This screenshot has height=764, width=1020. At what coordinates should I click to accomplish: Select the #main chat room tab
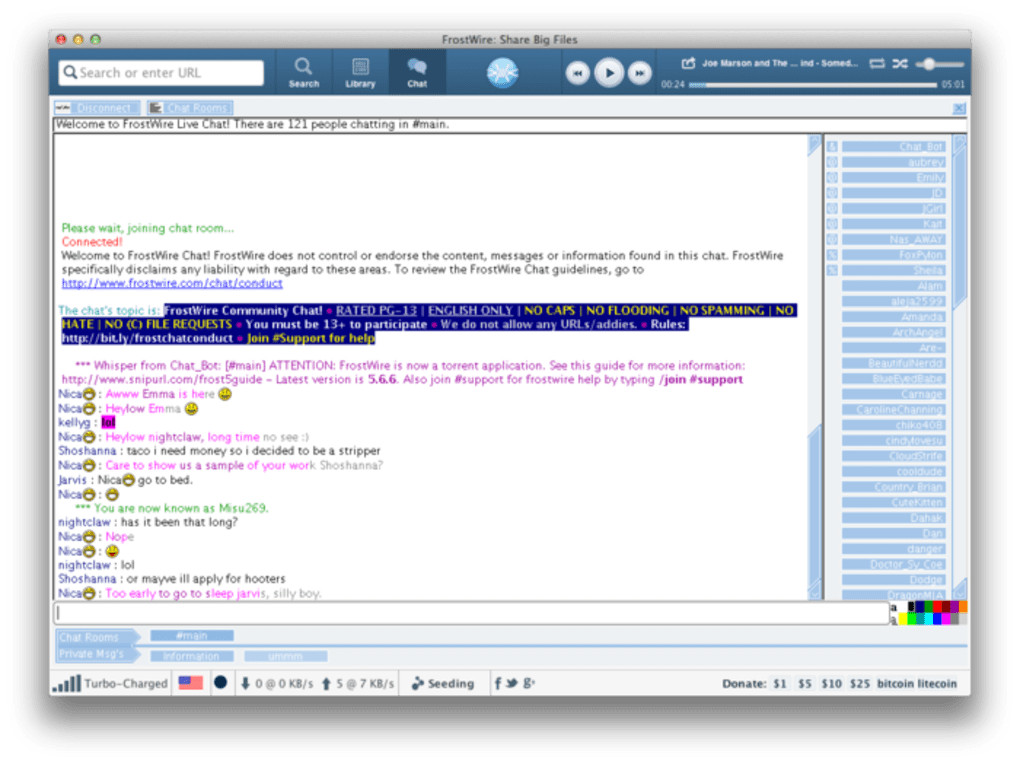(x=192, y=635)
